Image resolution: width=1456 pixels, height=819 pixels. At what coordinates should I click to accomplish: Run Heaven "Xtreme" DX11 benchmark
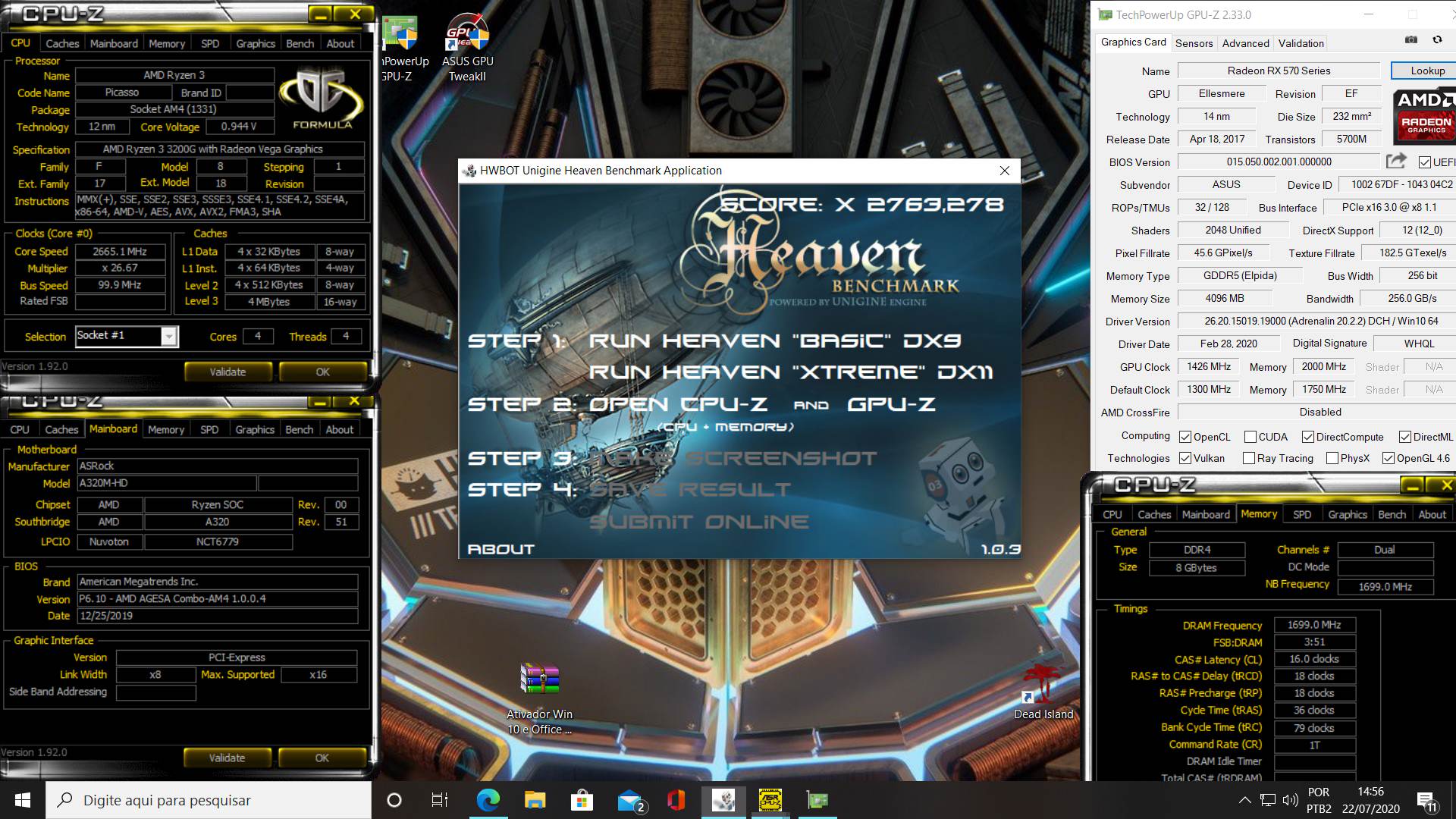click(x=791, y=372)
